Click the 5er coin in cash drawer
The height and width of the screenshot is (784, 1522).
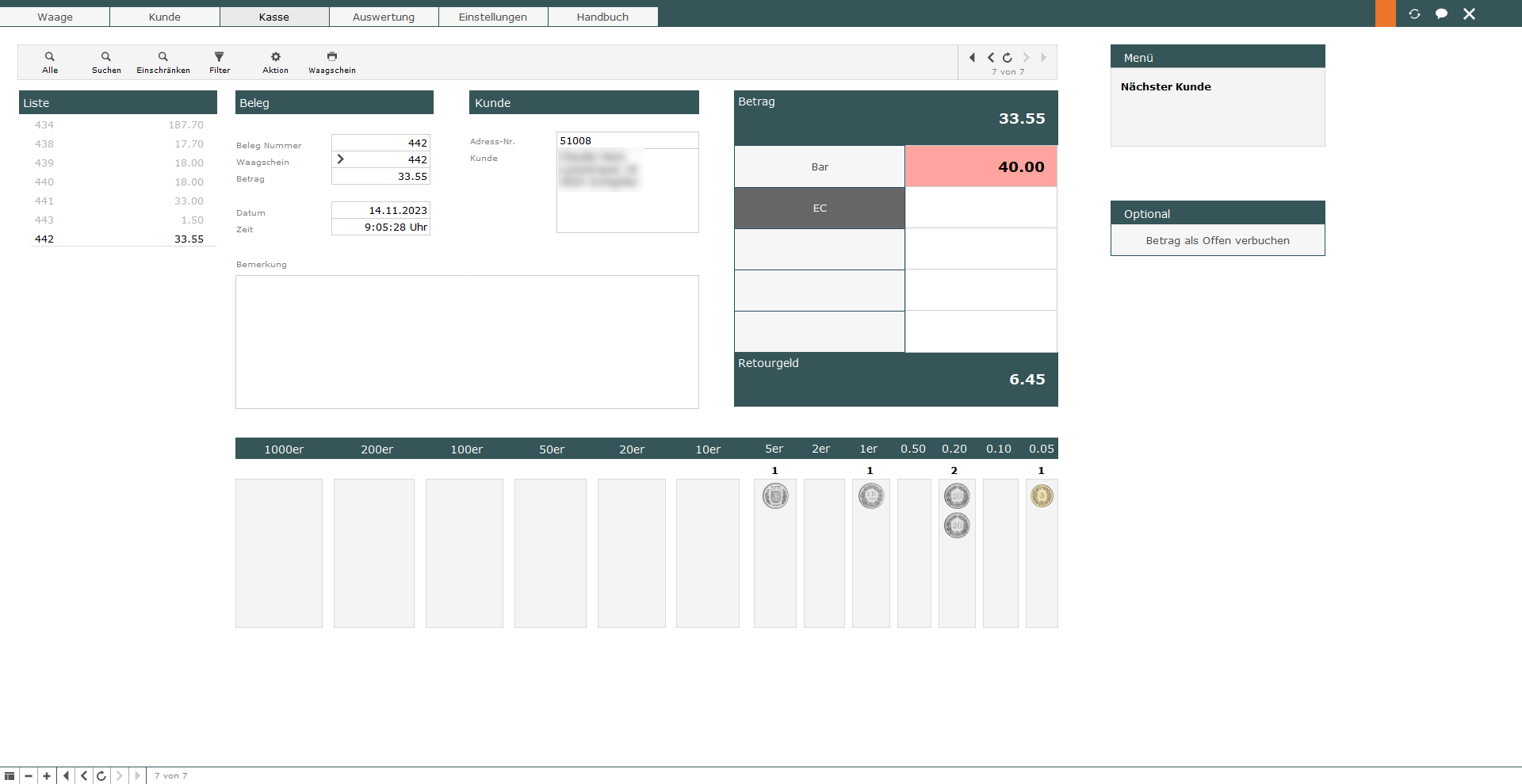click(x=774, y=497)
